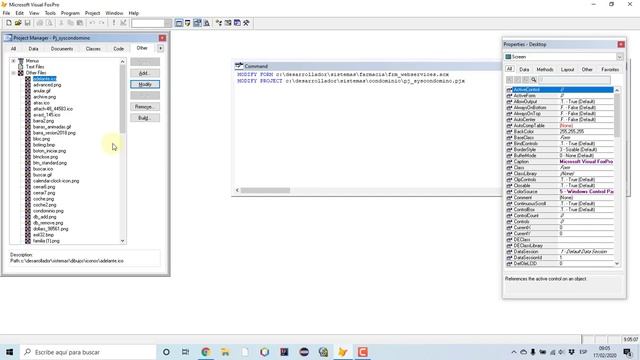The image size is (640, 360).
Task: Open the Task Pane toolbar icon
Action: 237,23
